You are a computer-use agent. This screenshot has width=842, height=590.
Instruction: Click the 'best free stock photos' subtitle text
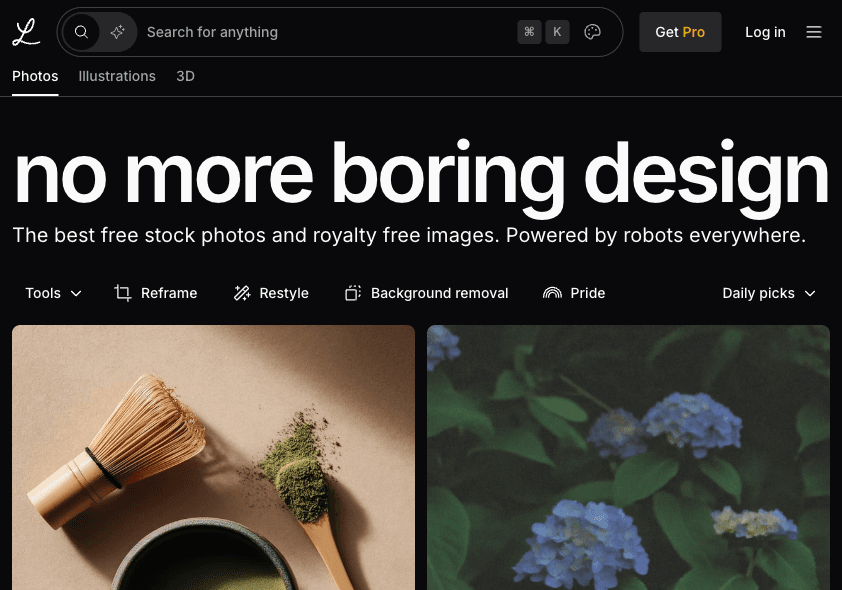click(x=409, y=235)
